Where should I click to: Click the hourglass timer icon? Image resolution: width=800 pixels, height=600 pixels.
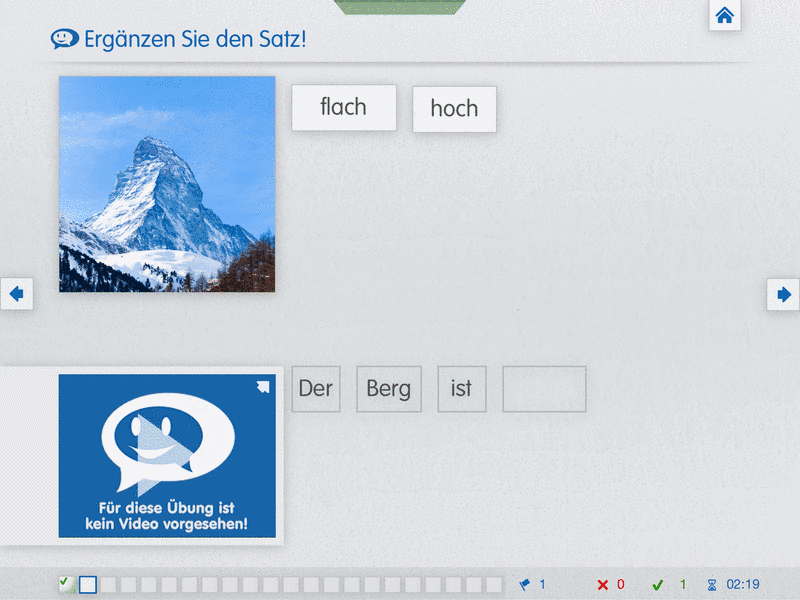pyautogui.click(x=712, y=585)
